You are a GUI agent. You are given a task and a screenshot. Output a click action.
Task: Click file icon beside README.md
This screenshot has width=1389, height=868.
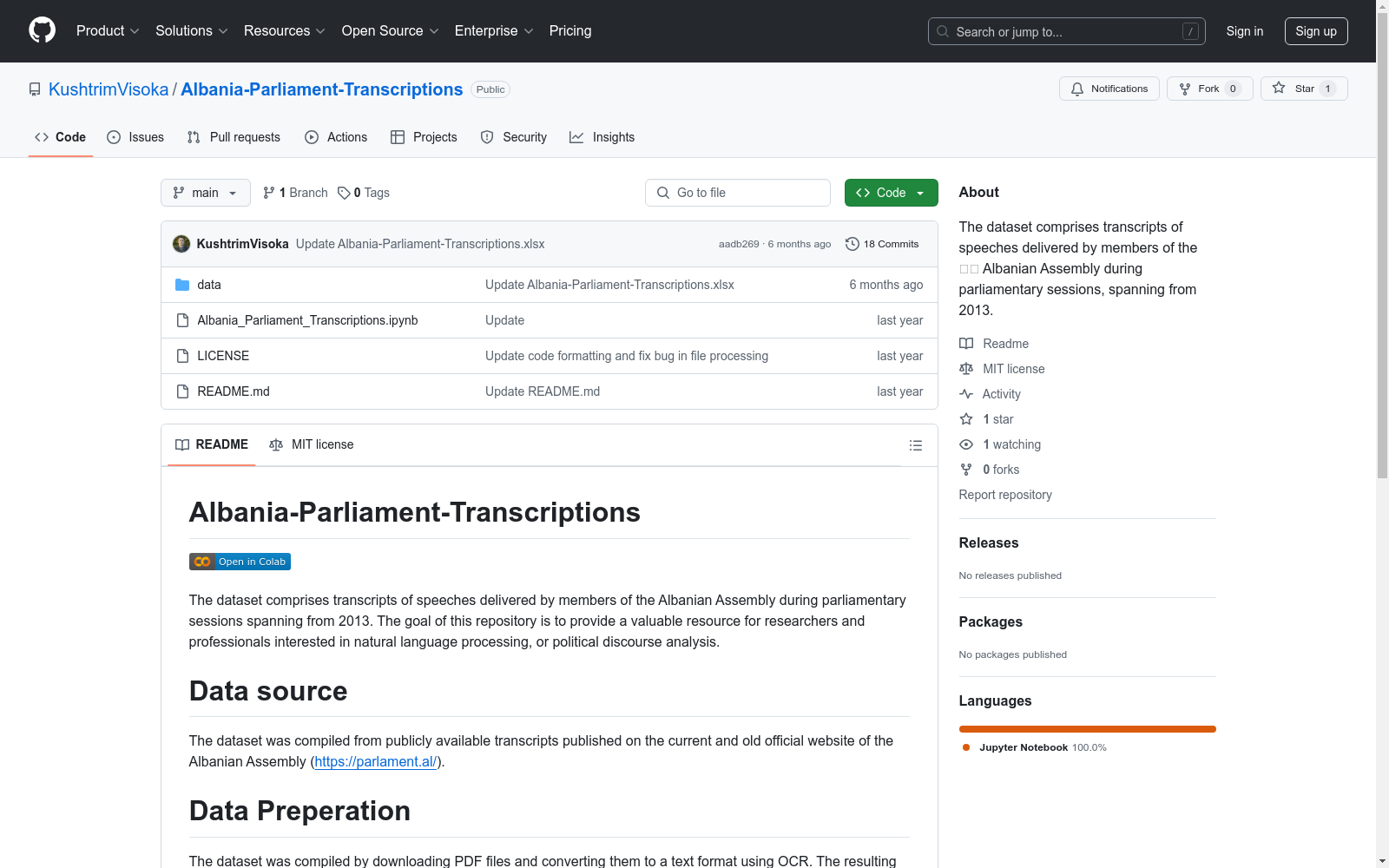(x=182, y=391)
